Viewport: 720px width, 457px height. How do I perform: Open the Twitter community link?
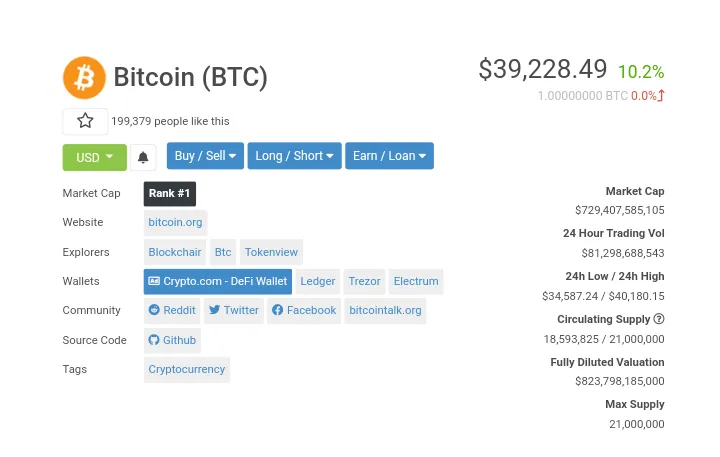(234, 310)
